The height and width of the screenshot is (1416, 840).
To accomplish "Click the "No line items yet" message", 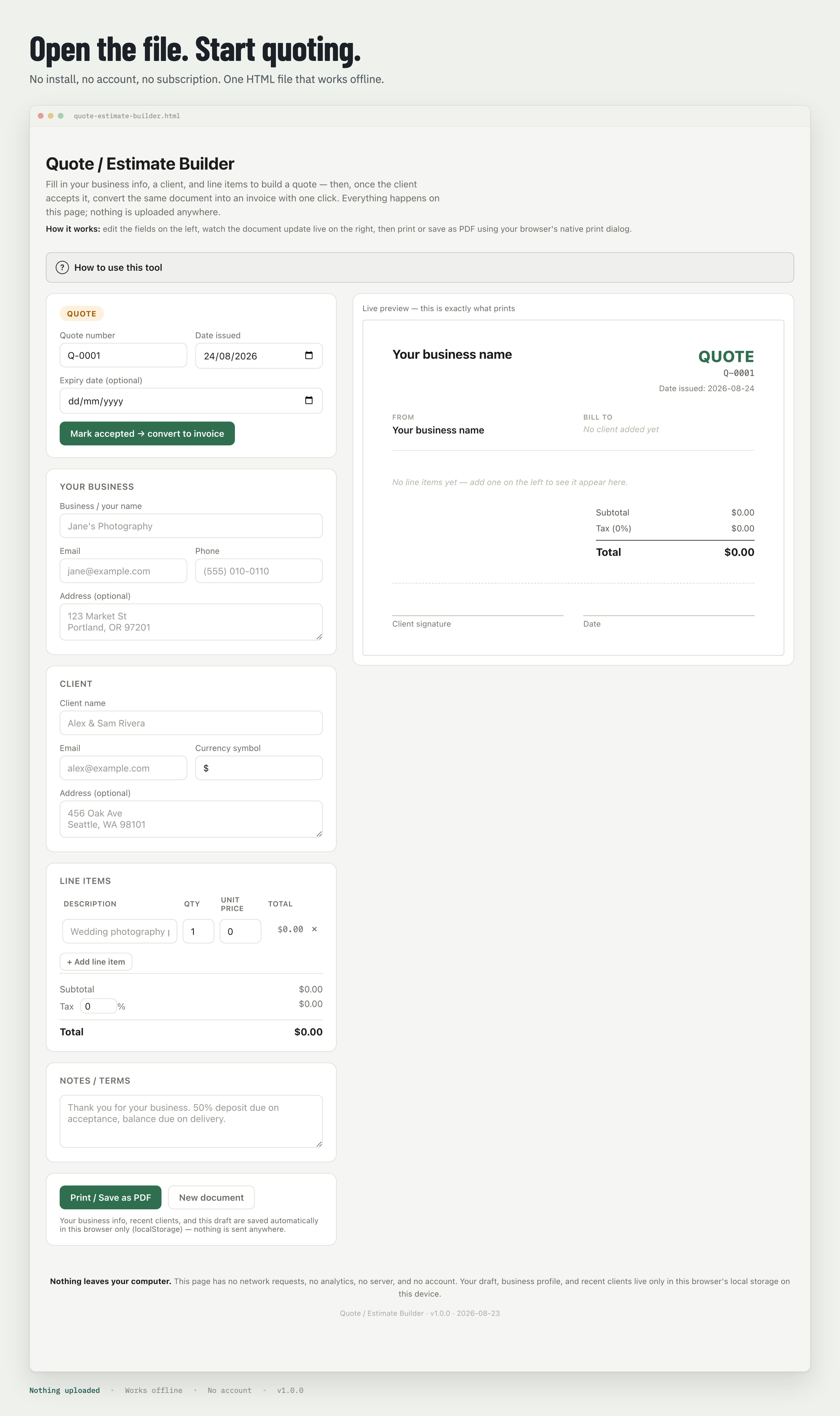I will [510, 482].
